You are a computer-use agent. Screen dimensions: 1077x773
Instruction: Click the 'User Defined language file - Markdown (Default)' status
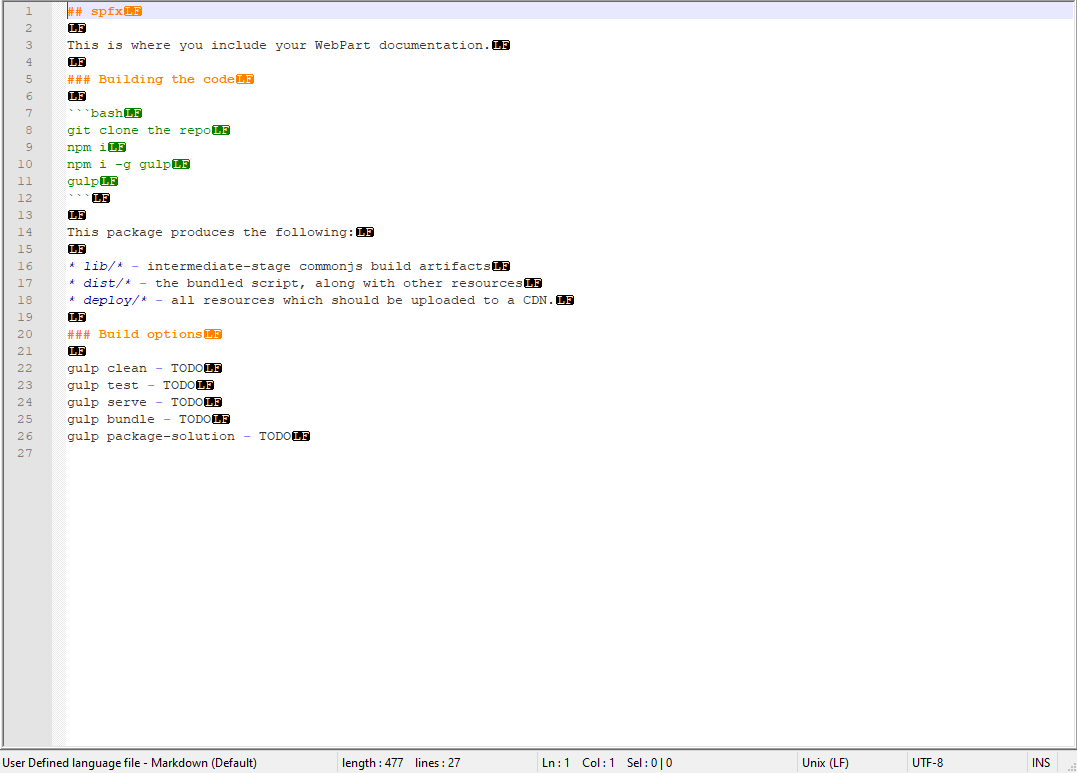pyautogui.click(x=130, y=763)
